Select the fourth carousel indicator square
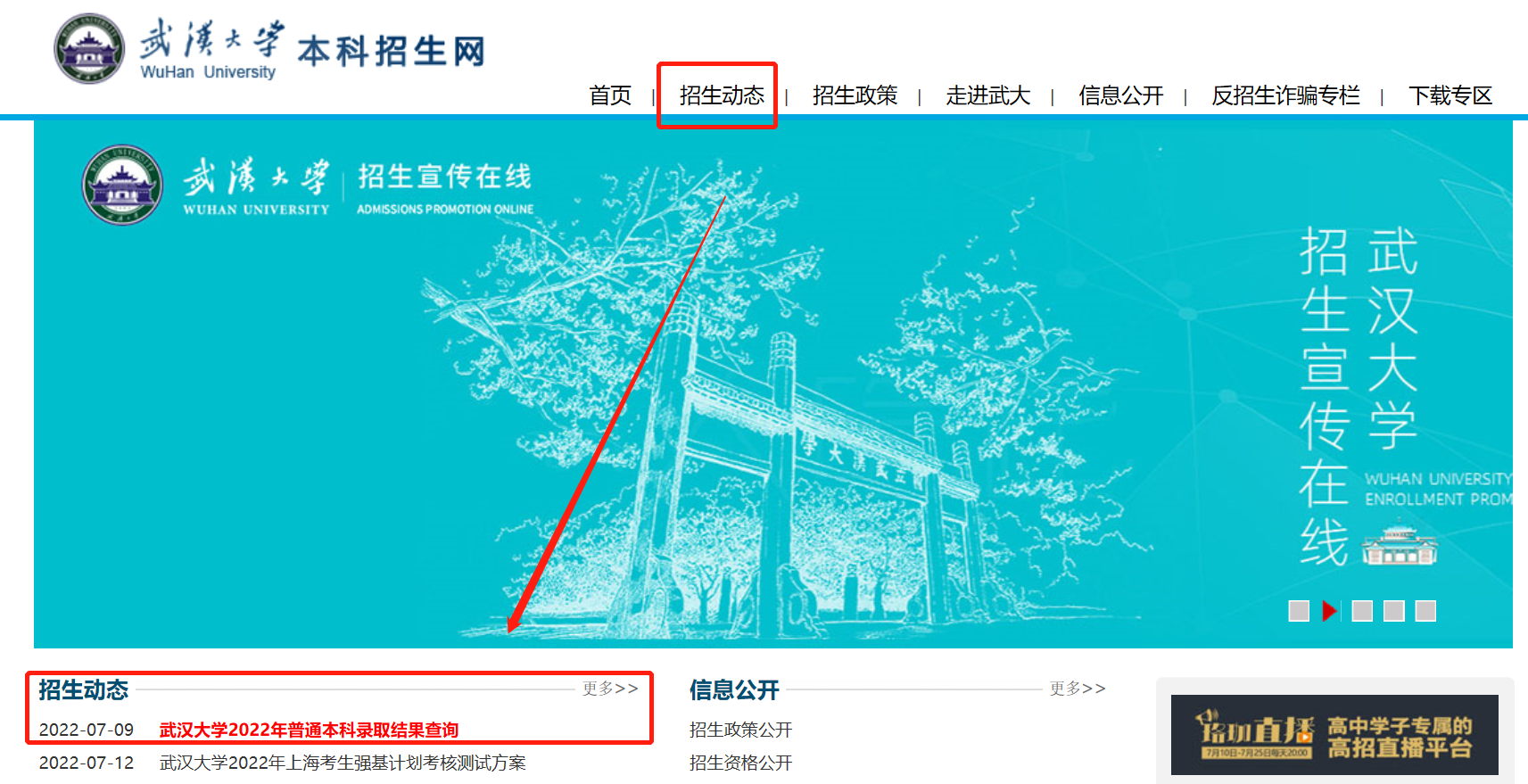Viewport: 1528px width, 784px height. tap(1393, 611)
